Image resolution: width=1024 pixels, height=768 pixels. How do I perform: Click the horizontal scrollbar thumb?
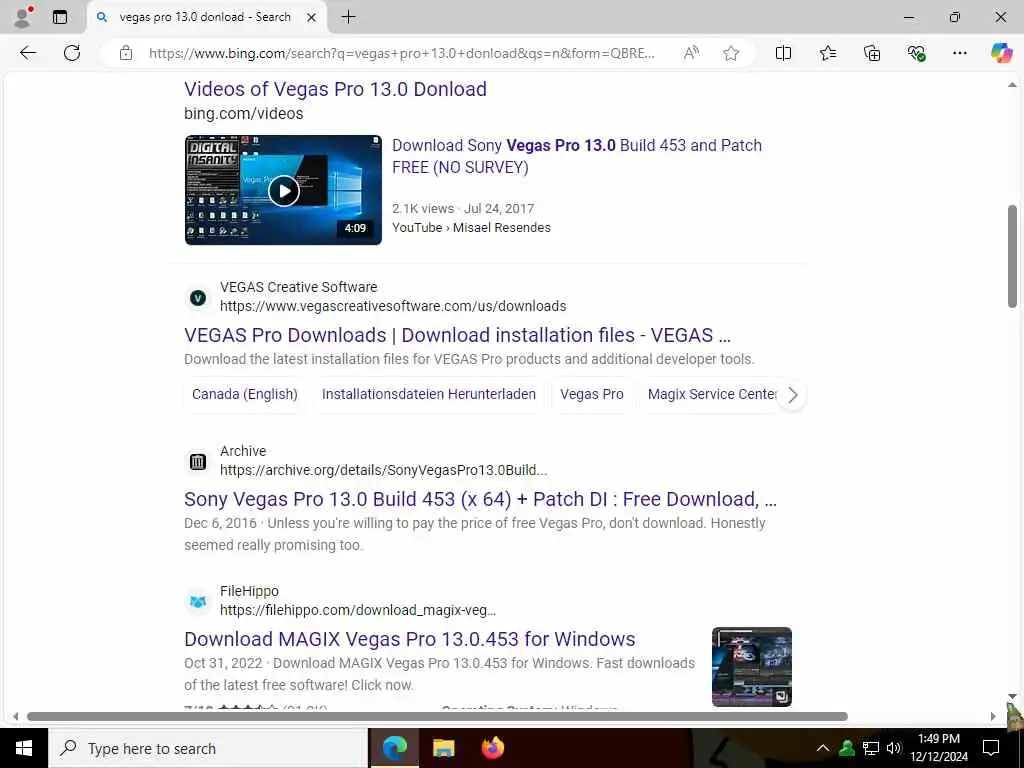point(437,716)
